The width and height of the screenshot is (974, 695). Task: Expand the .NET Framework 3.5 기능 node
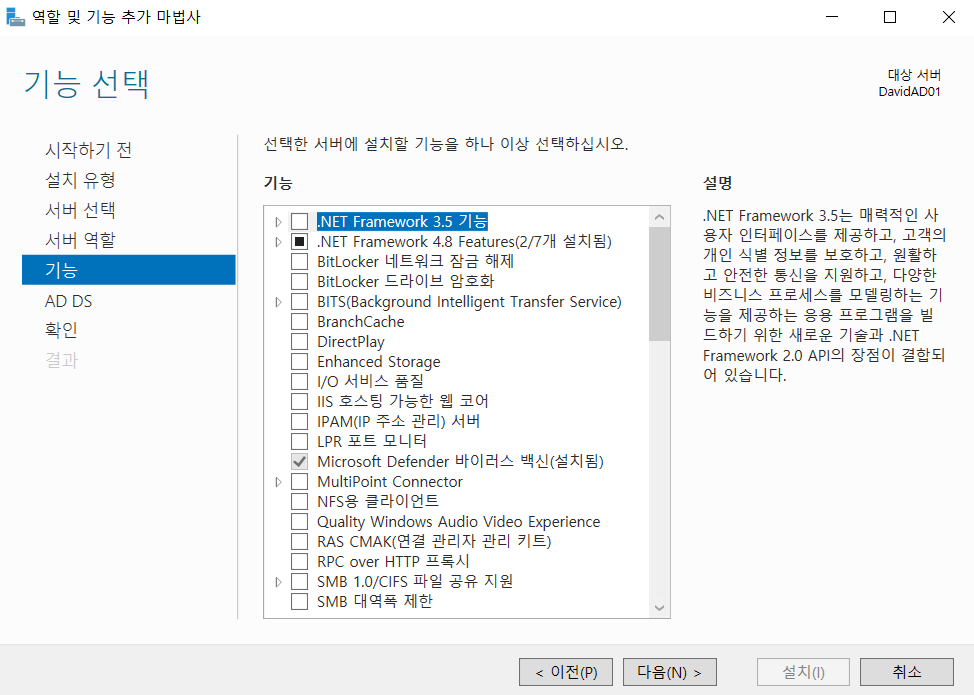[x=278, y=222]
